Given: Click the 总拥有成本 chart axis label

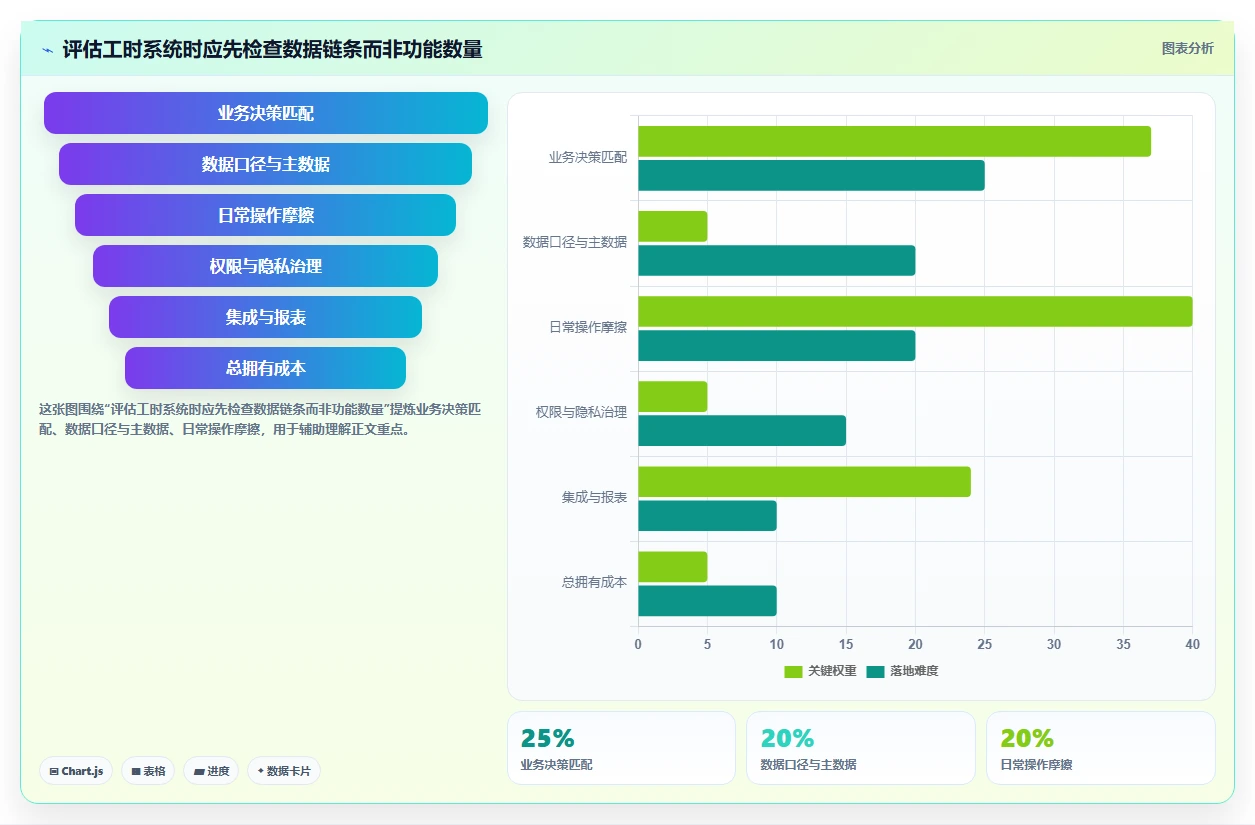Looking at the screenshot, I should (x=594, y=582).
